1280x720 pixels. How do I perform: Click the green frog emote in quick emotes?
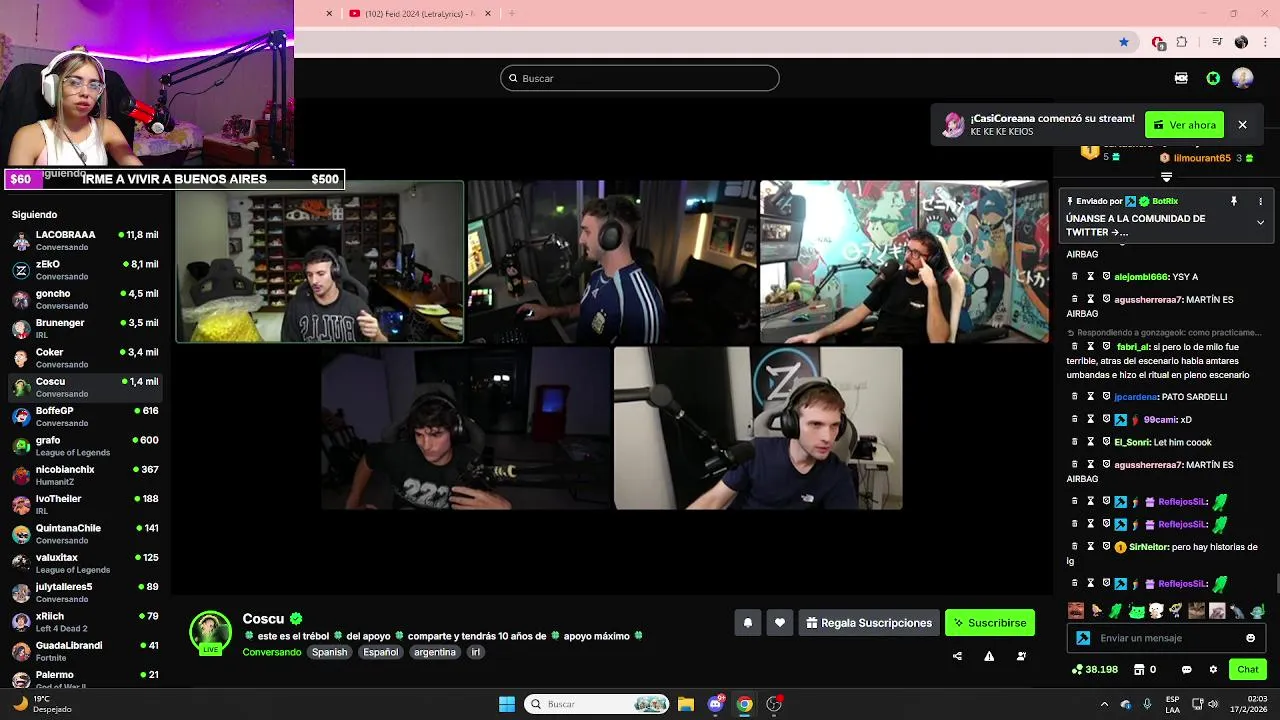coord(1136,610)
